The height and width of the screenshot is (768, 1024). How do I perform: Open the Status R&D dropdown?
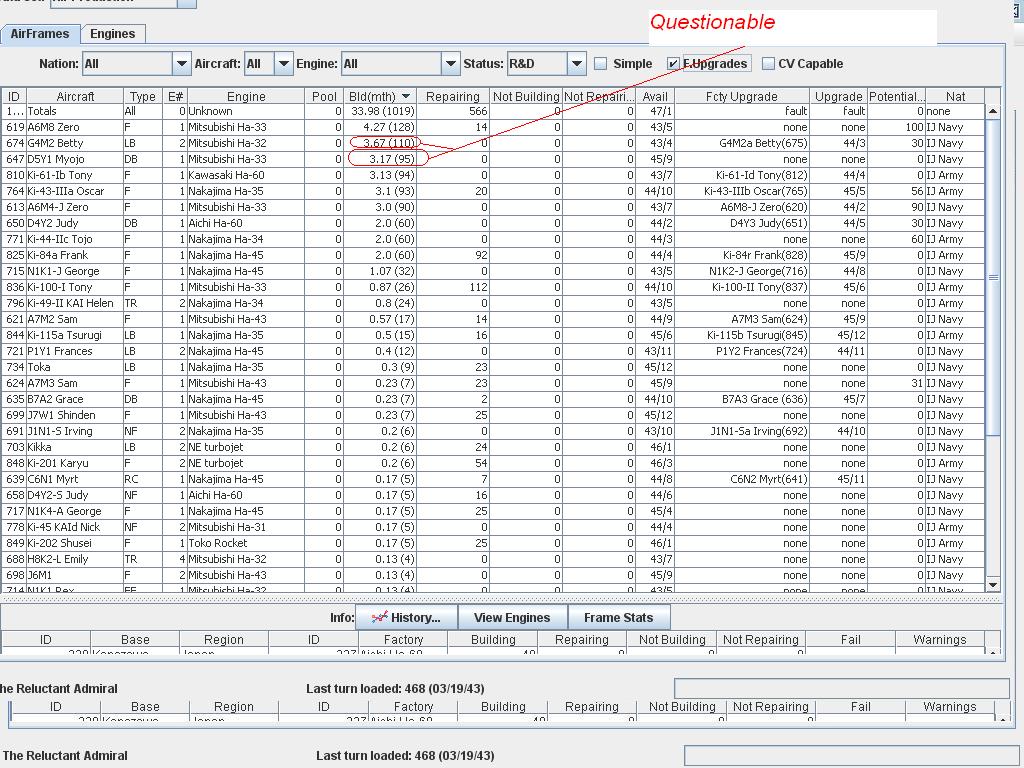click(x=576, y=64)
